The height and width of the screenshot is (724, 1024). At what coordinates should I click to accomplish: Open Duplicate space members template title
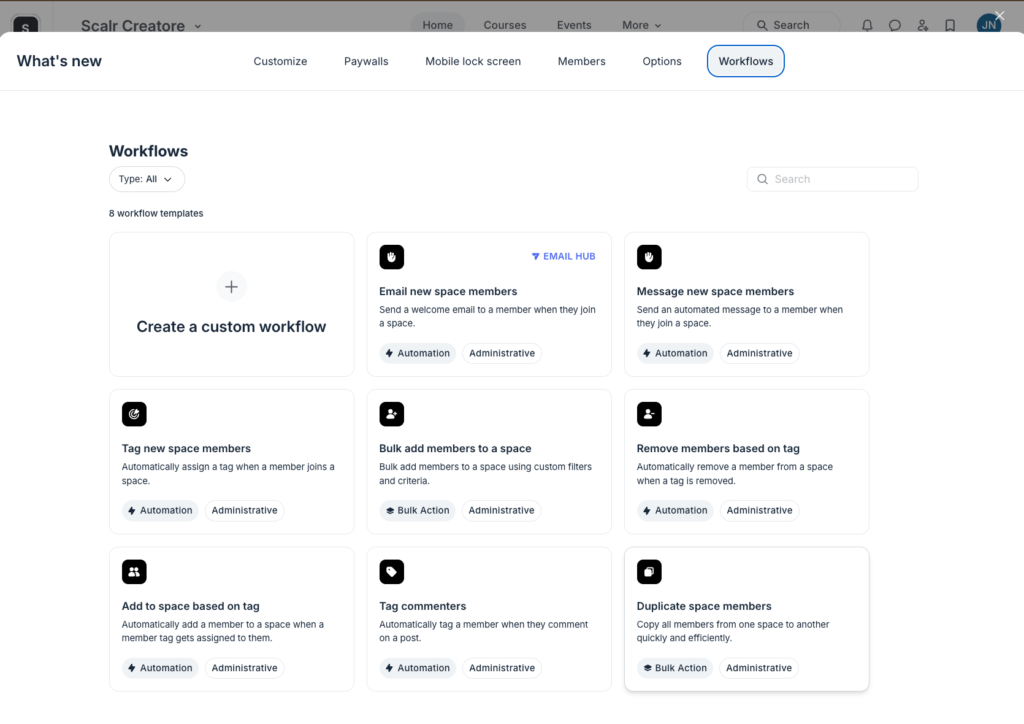(x=704, y=606)
